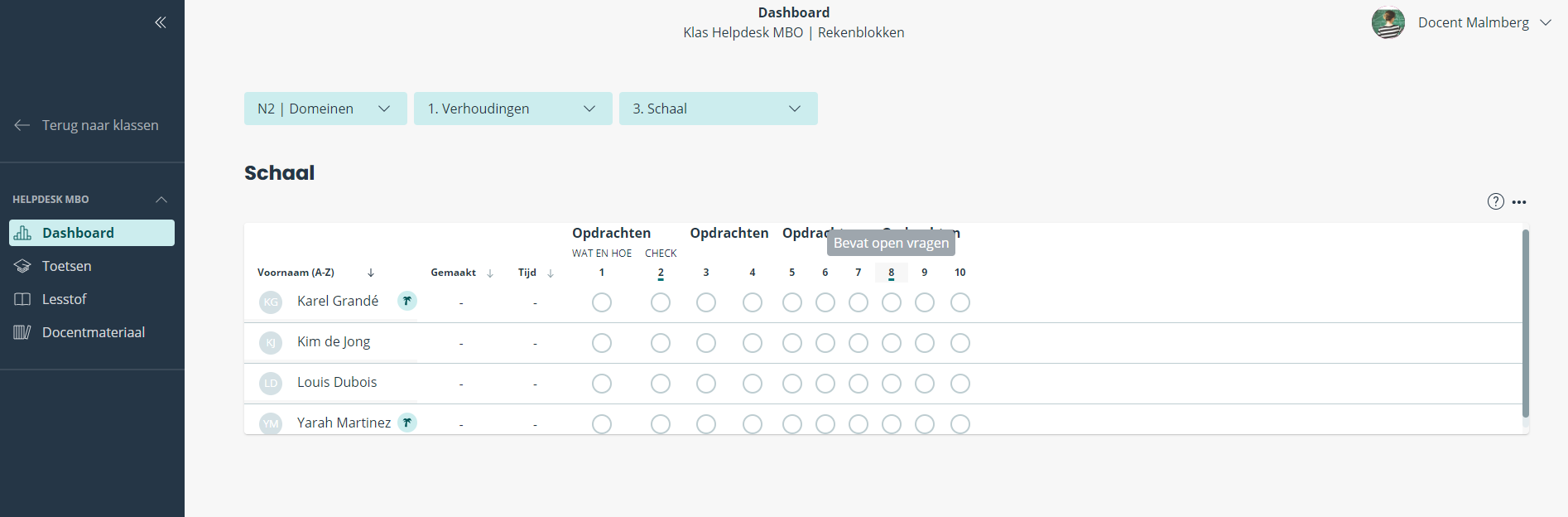Click Louis Dubois's circle for opdracht 5
This screenshot has width=1568, height=517.
[x=792, y=384]
